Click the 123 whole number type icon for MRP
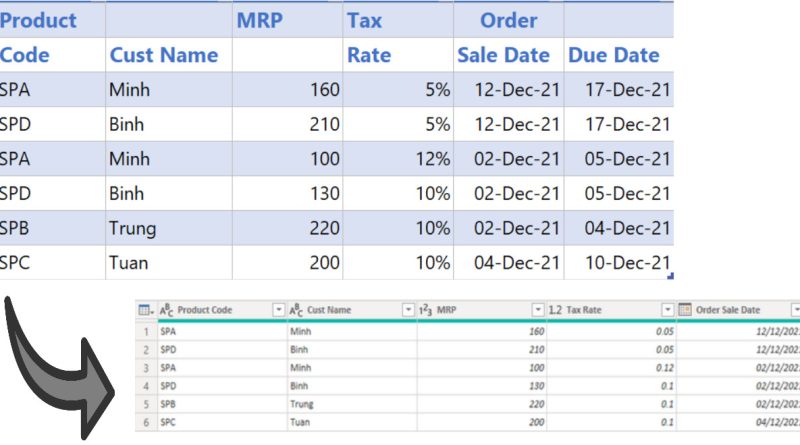800x445 pixels. click(425, 310)
